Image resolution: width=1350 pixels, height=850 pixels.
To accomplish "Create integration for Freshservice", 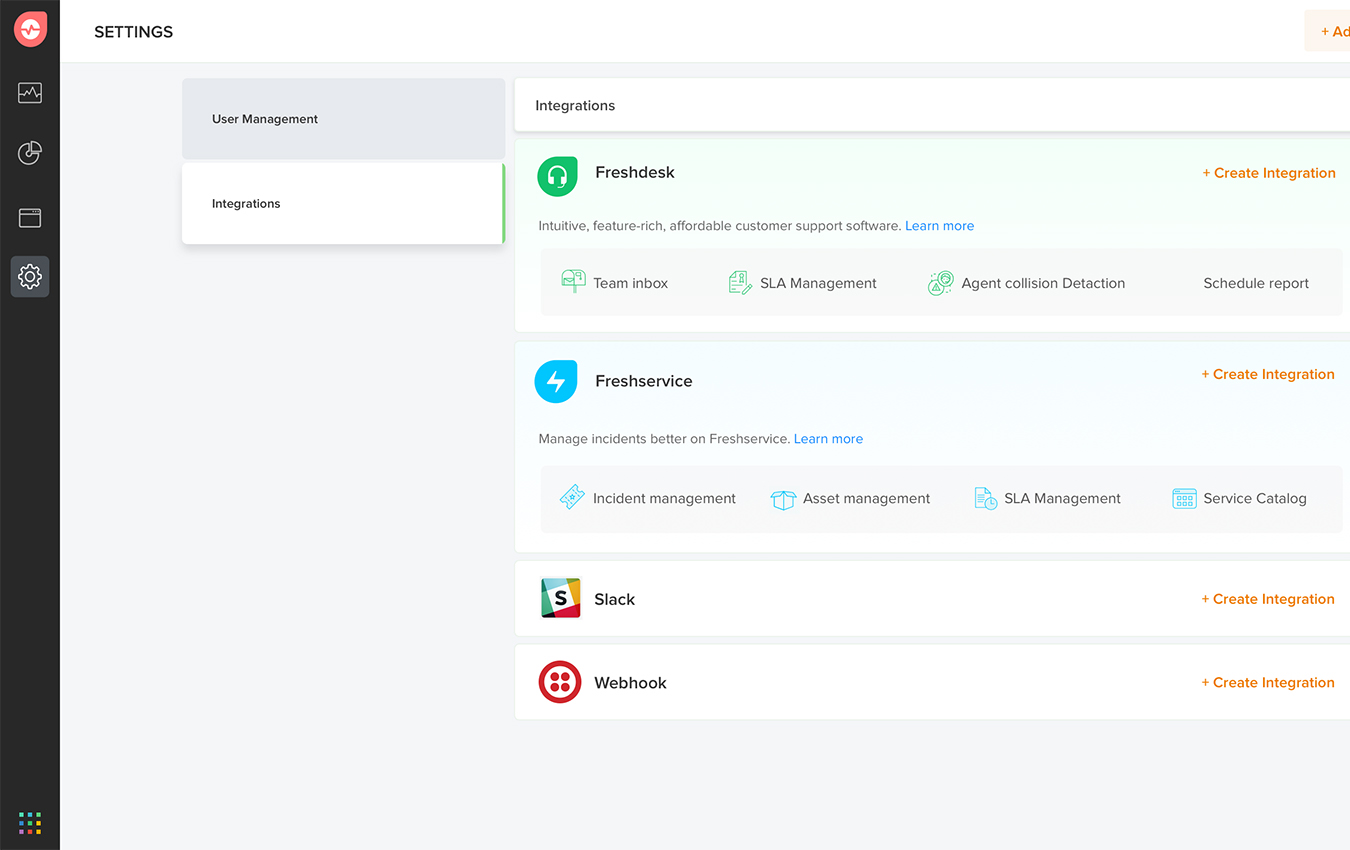I will [1268, 374].
